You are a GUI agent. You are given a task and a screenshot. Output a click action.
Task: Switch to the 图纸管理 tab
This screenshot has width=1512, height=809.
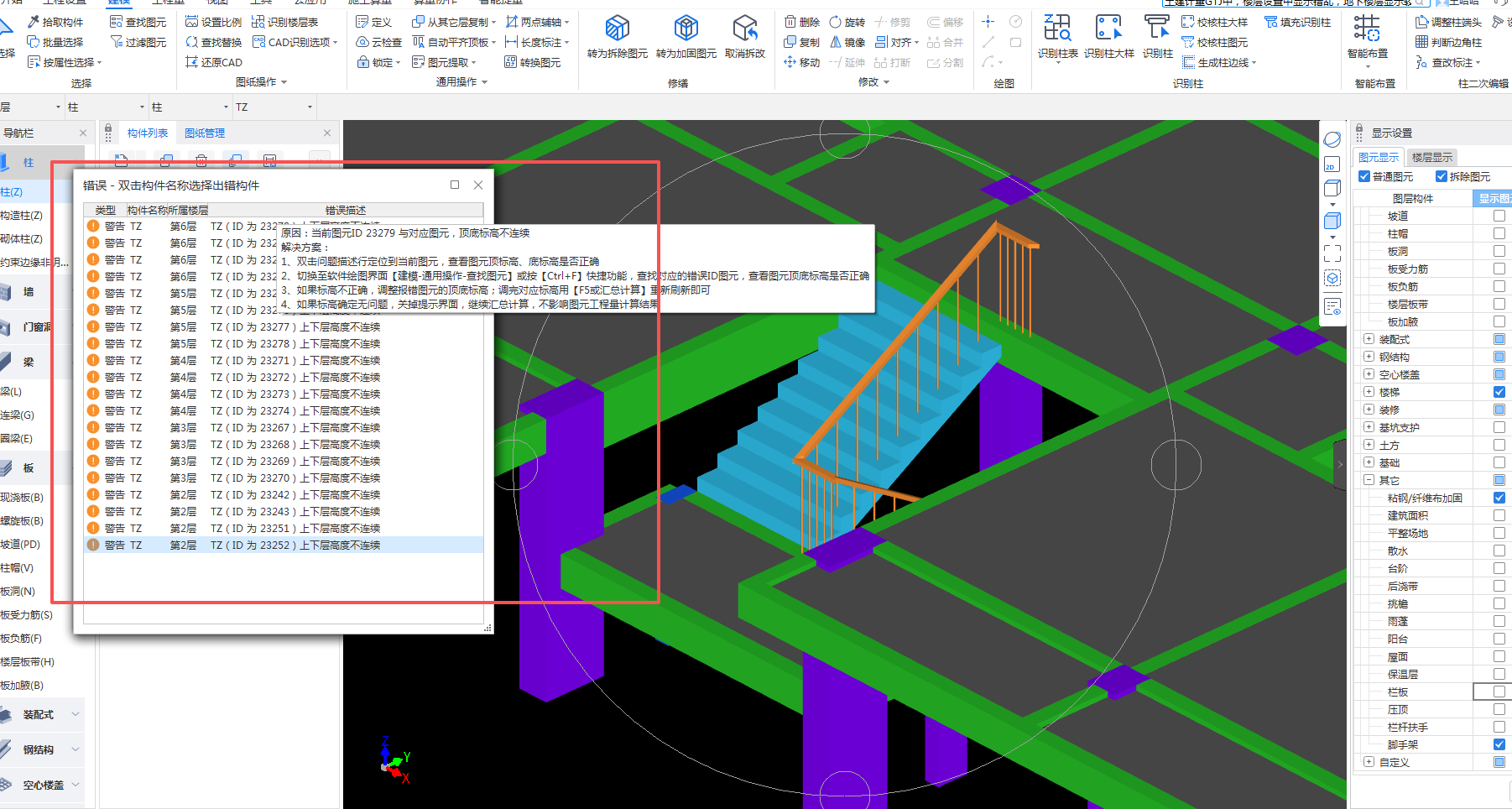coord(205,133)
